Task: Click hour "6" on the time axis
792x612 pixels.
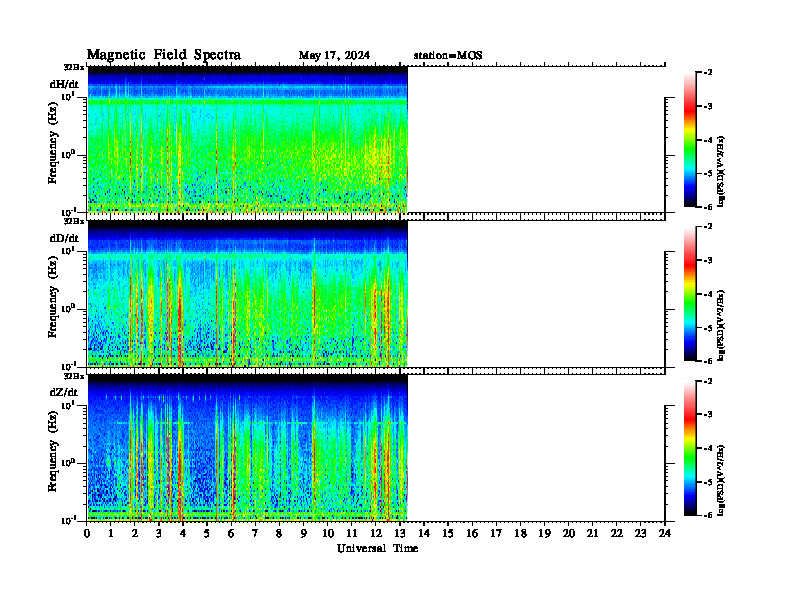Action: [x=231, y=534]
